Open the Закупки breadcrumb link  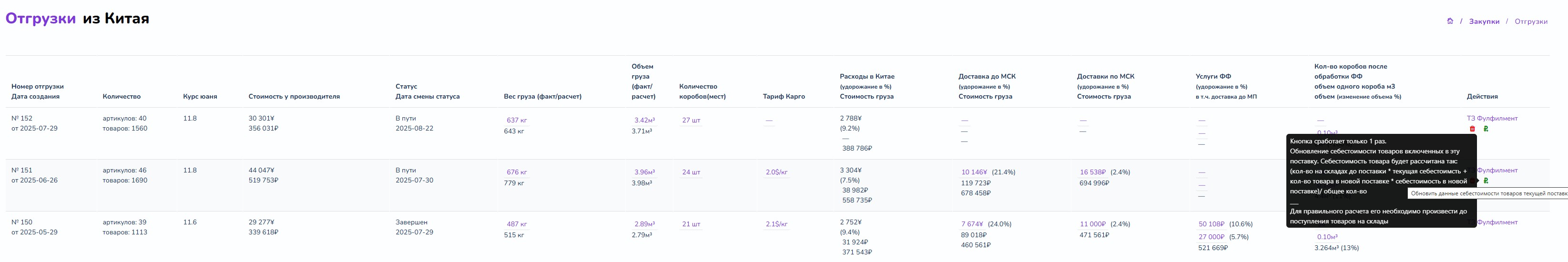[x=1484, y=21]
